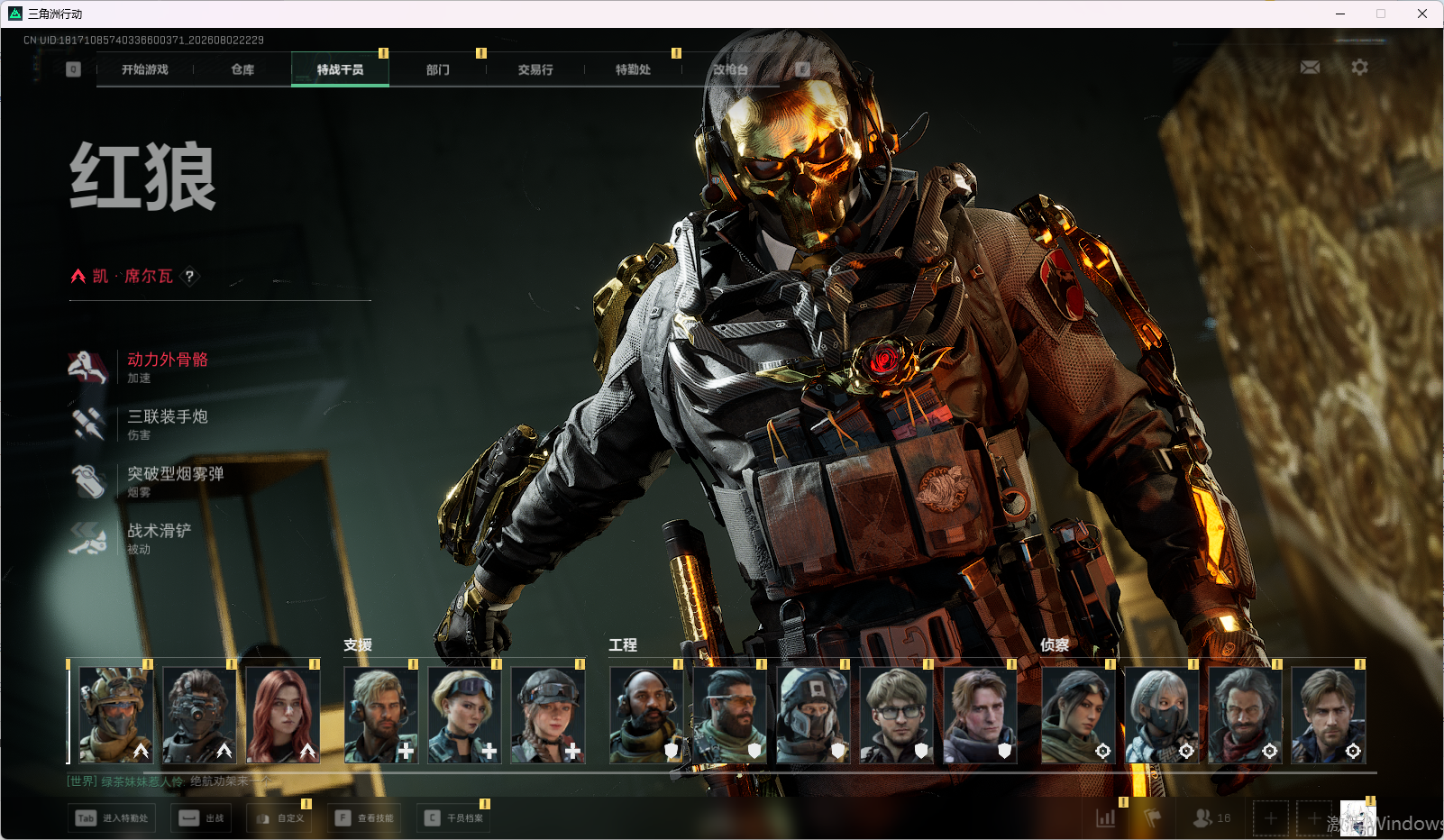This screenshot has width=1444, height=840.
Task: Select the silver-haired masked recon operator
Action: 1161,716
